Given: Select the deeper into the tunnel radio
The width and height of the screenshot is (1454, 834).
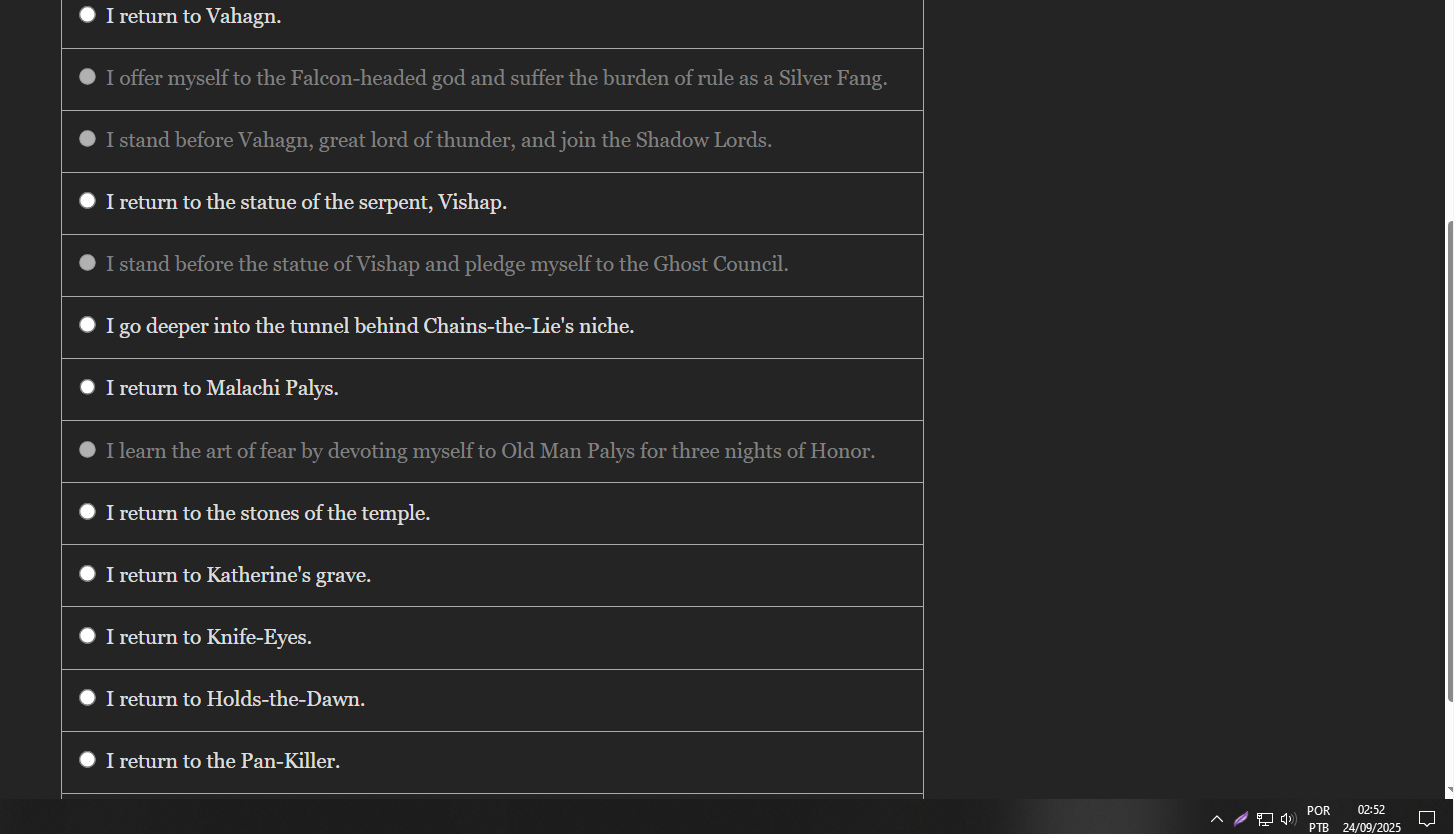Looking at the screenshot, I should point(88,325).
